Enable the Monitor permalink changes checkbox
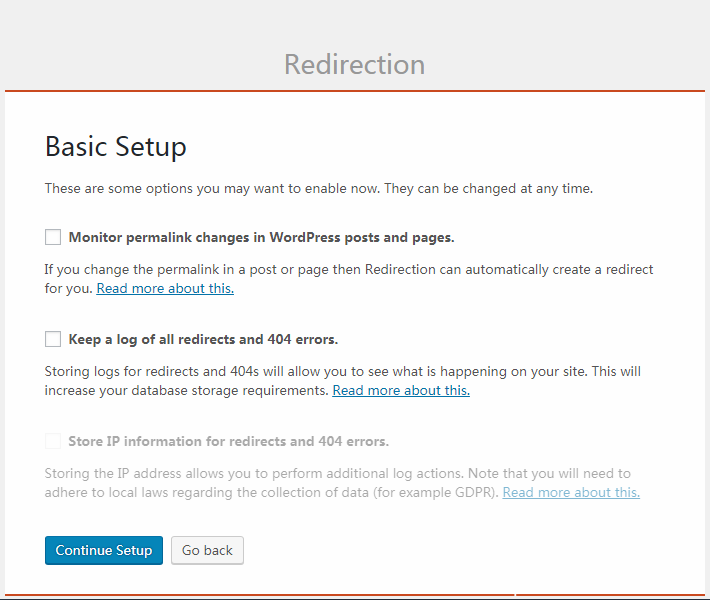Image resolution: width=710 pixels, height=600 pixels. pos(53,237)
